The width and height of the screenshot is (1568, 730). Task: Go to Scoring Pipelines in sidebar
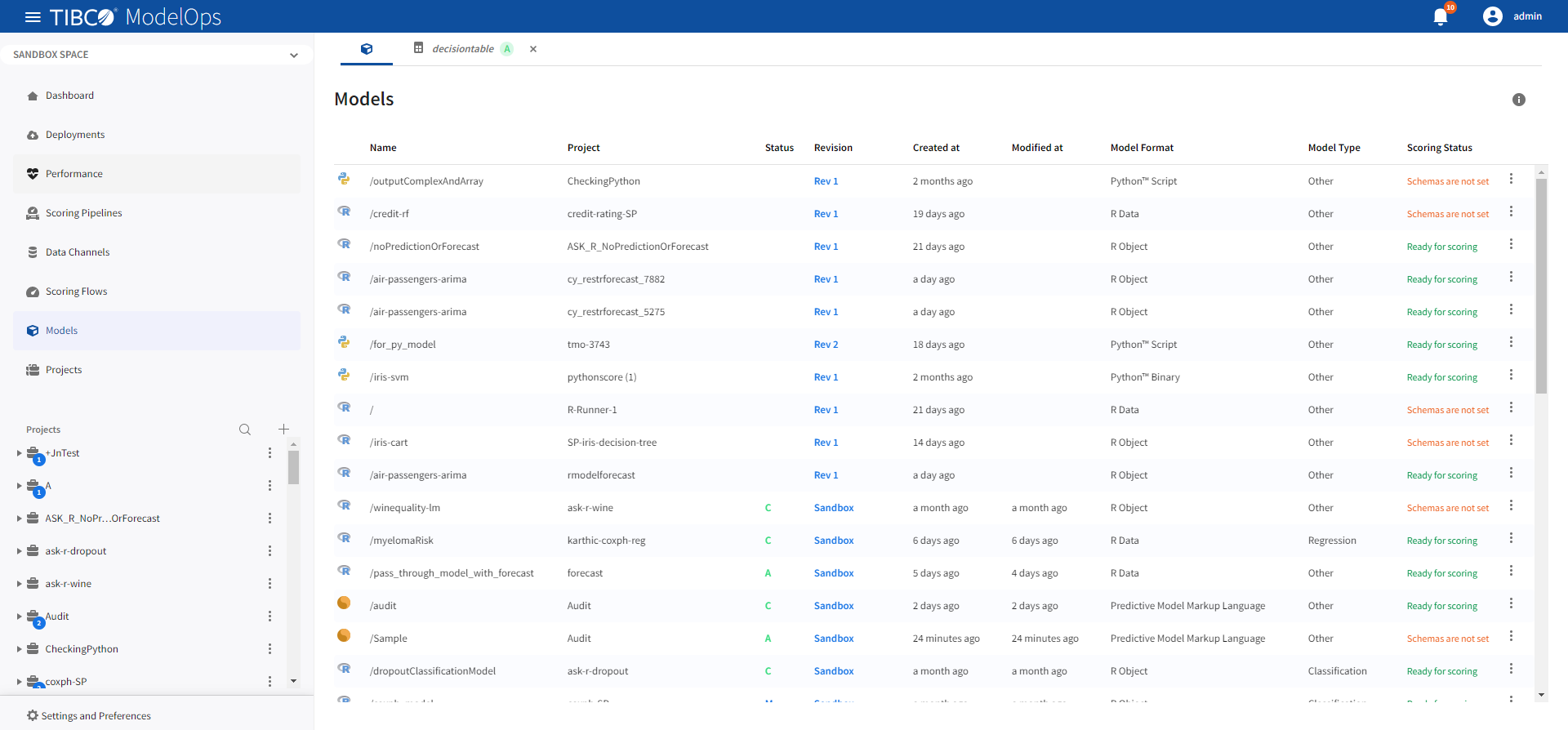click(83, 213)
